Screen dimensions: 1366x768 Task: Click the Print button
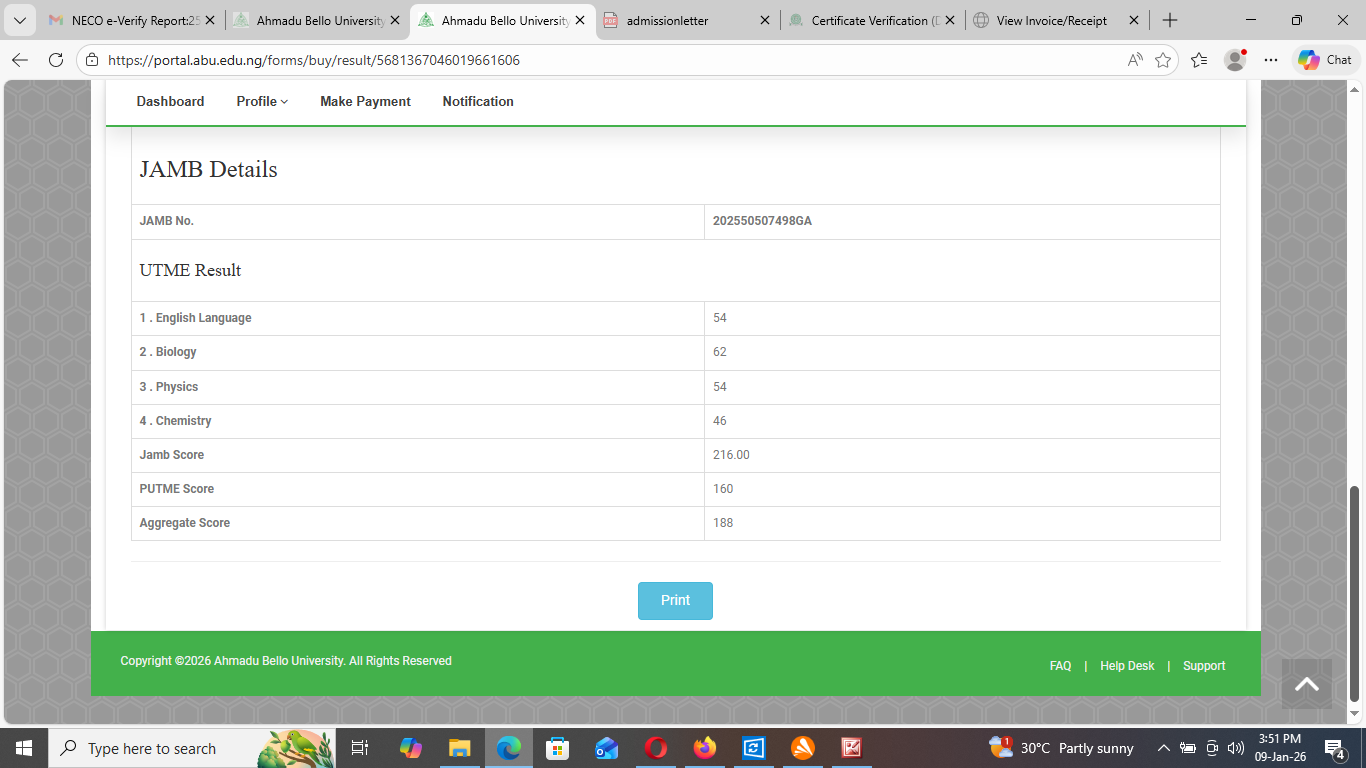click(675, 601)
